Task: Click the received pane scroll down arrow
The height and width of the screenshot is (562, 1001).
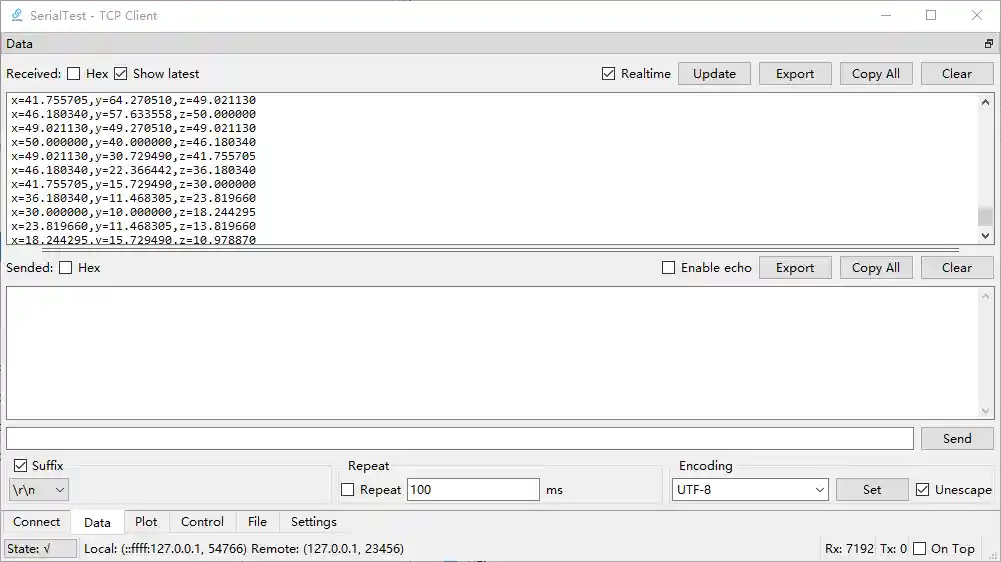Action: 985,236
